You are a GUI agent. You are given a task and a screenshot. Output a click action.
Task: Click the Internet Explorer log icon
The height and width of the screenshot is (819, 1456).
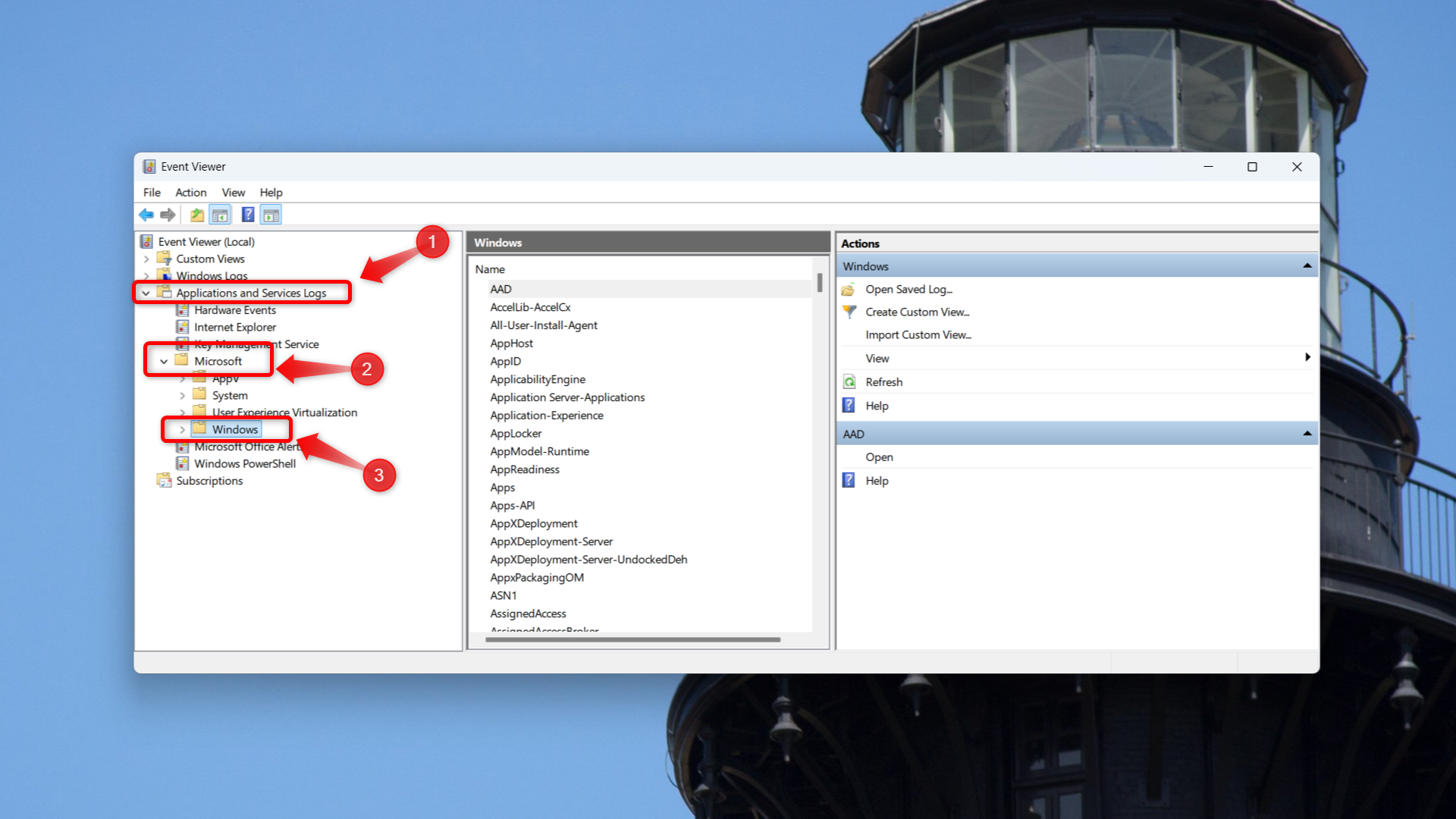pyautogui.click(x=182, y=327)
